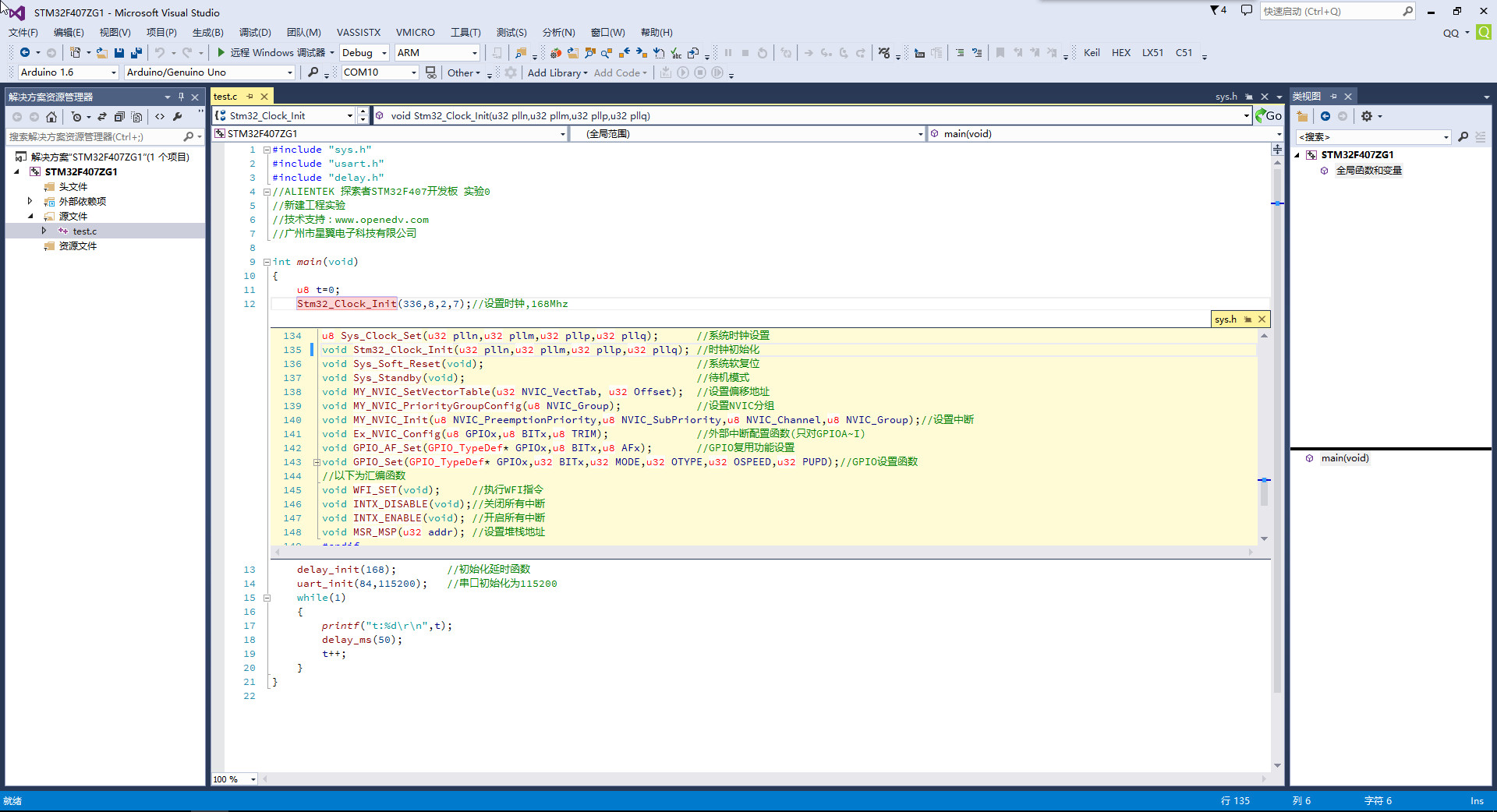
Task: Click the LX51 toolbar button
Action: 1152,53
